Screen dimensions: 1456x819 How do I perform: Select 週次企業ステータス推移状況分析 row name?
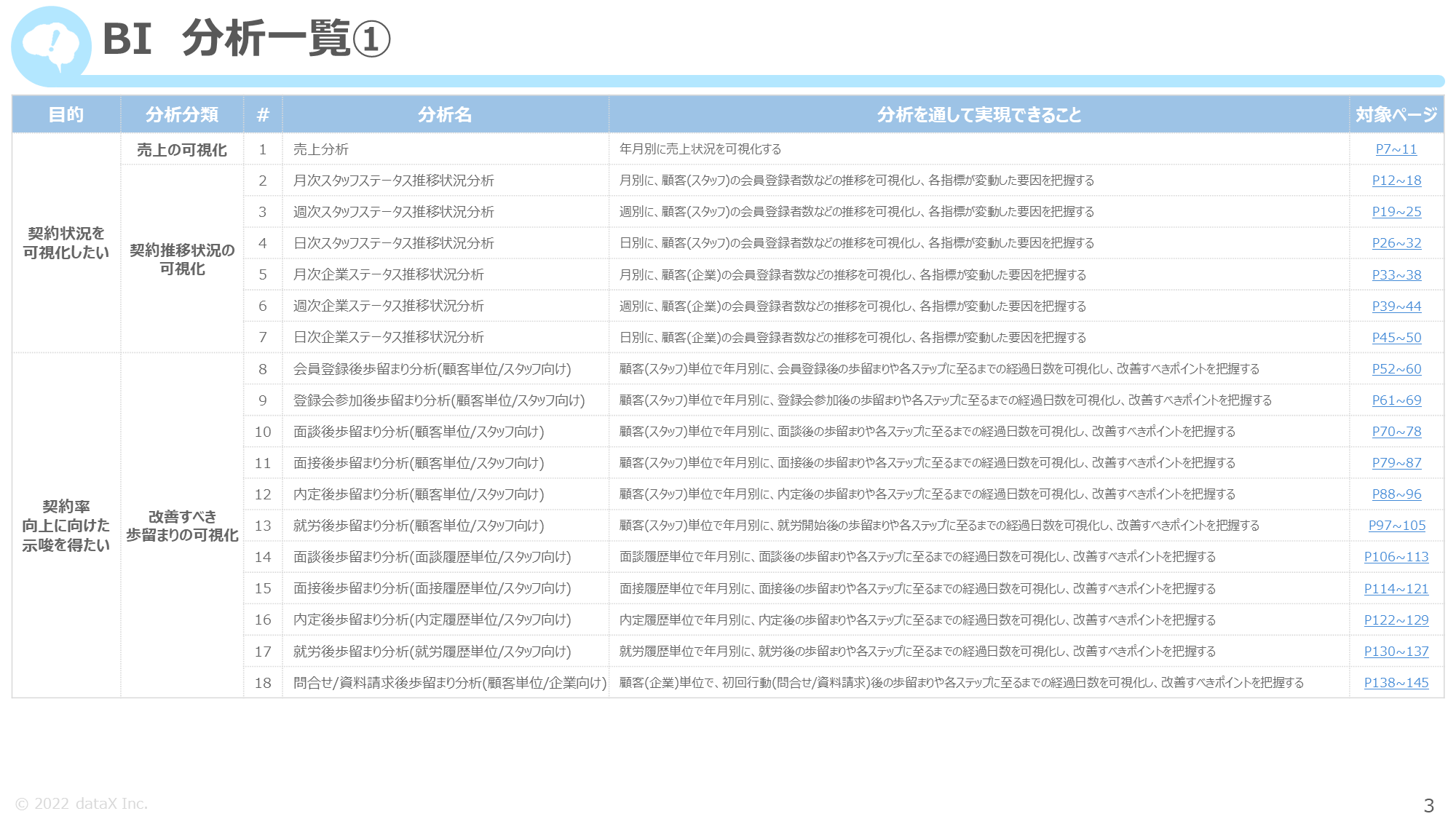(389, 306)
